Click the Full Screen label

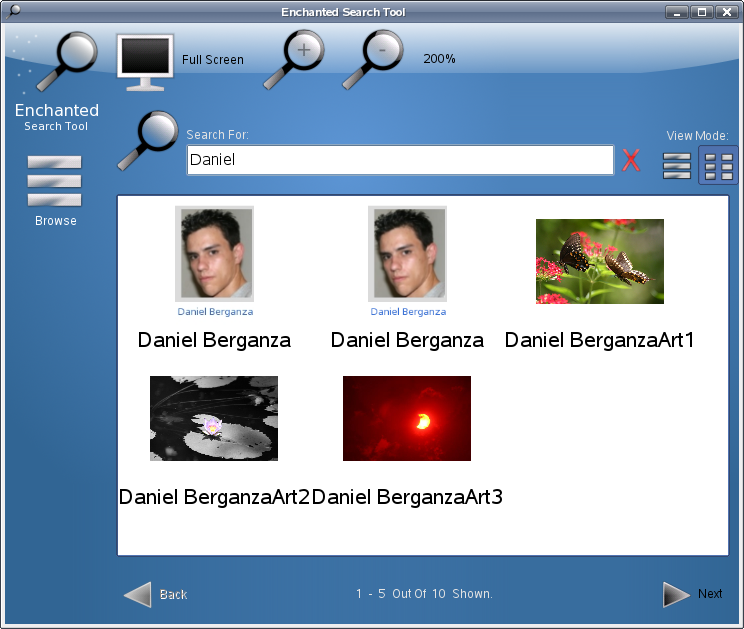click(x=213, y=60)
